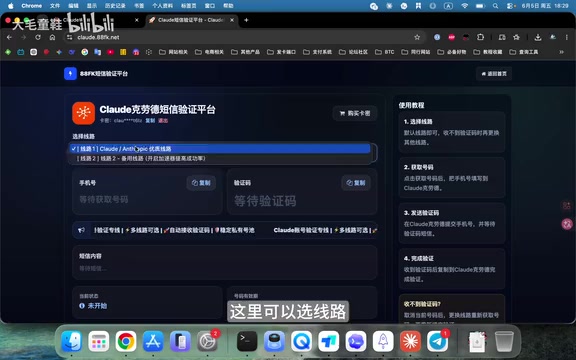Viewport: 576px width, 360px height.
Task: Click the 3. 发送验证码 tutorial card
Action: 451,223
